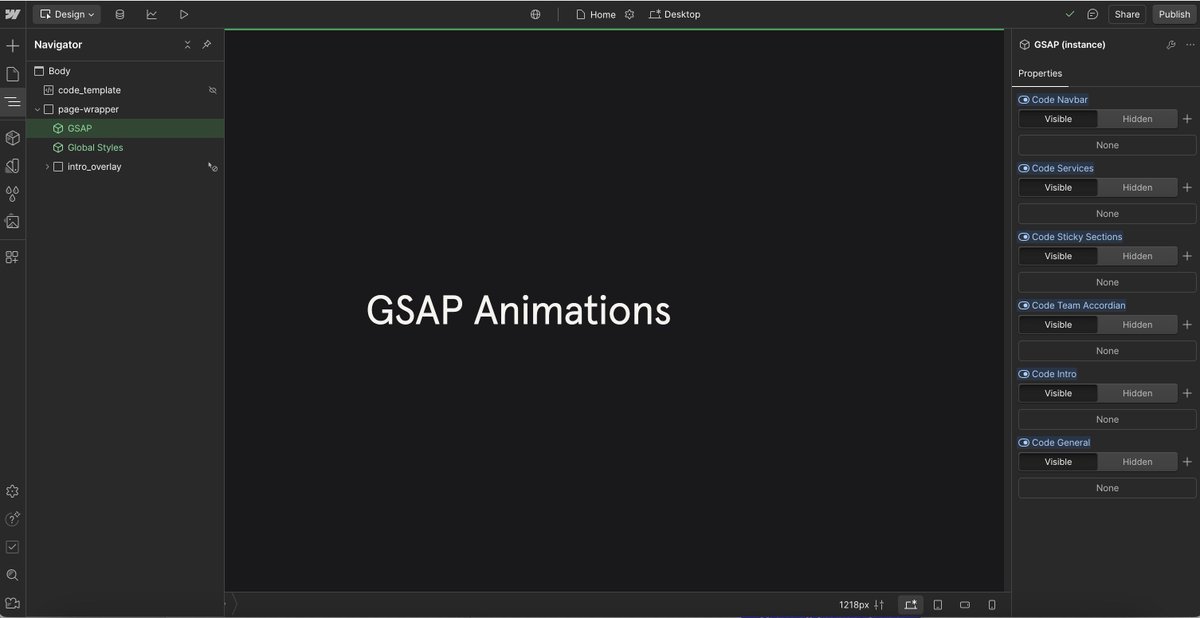Open the Design mode dropdown

tap(67, 14)
